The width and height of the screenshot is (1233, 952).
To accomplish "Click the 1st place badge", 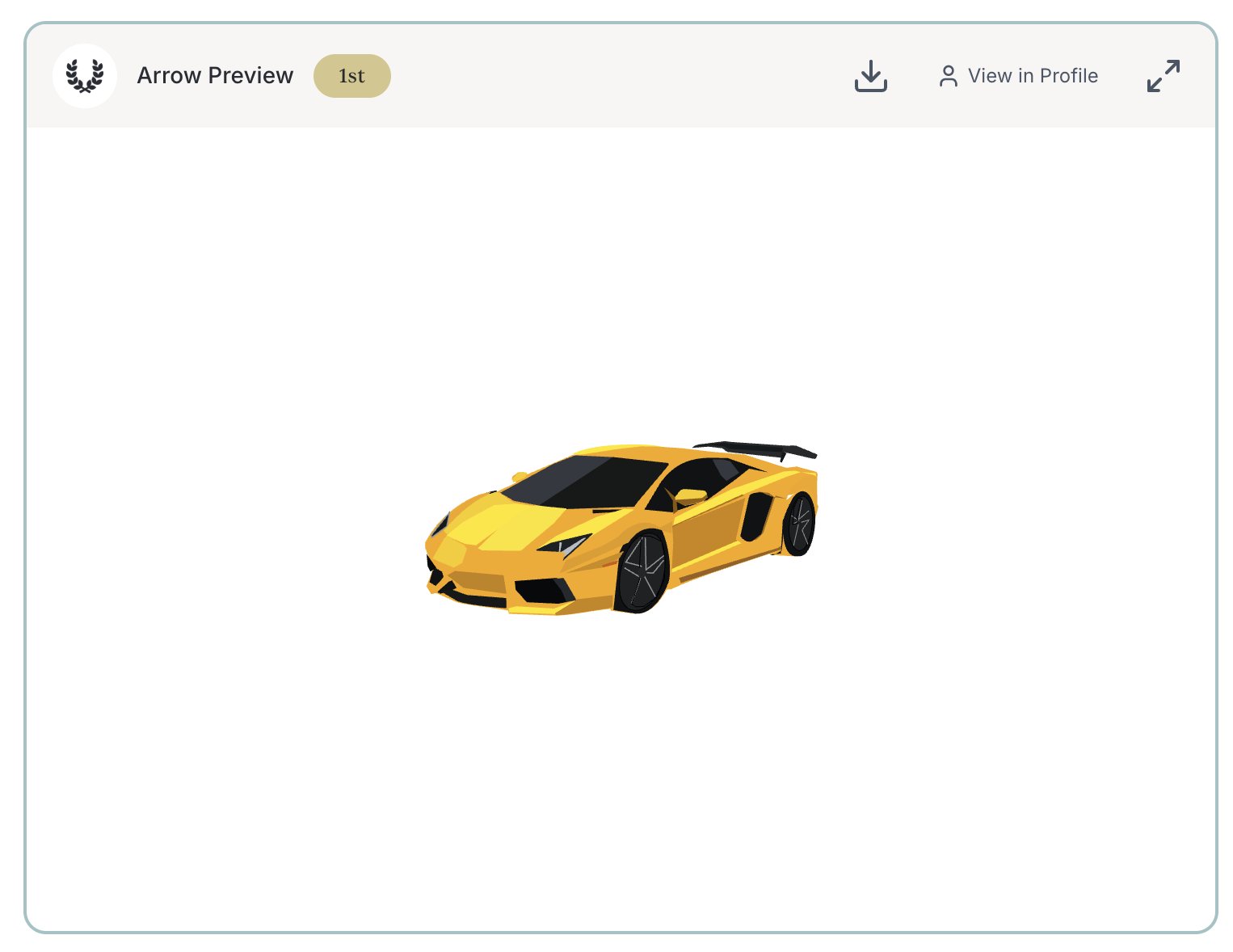I will pyautogui.click(x=351, y=76).
